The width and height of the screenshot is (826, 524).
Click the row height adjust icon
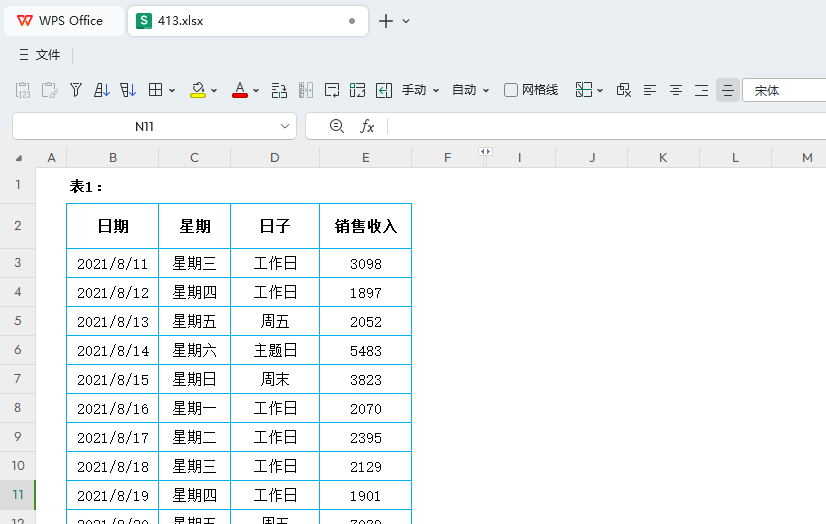[x=279, y=90]
